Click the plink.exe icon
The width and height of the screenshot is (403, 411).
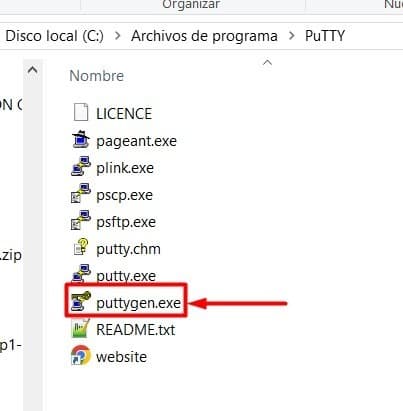click(x=81, y=166)
